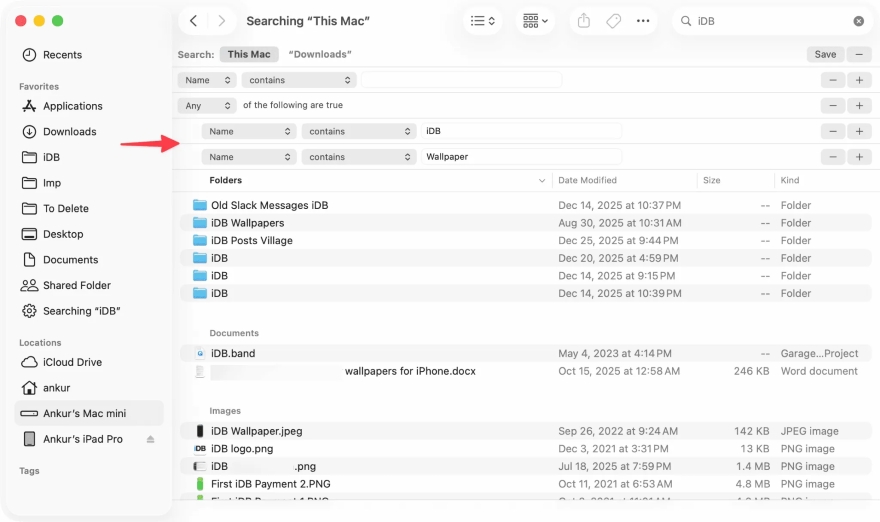Click the iDB criteria text field
Viewport: 880px width, 522px height.
[521, 131]
